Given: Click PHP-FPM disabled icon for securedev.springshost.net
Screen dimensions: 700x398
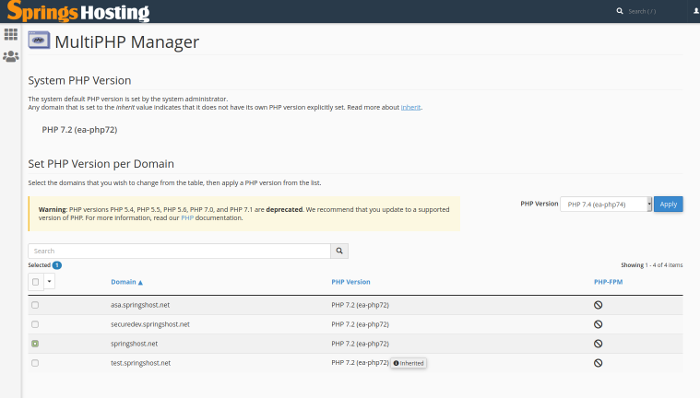Looking at the screenshot, I should [x=598, y=324].
